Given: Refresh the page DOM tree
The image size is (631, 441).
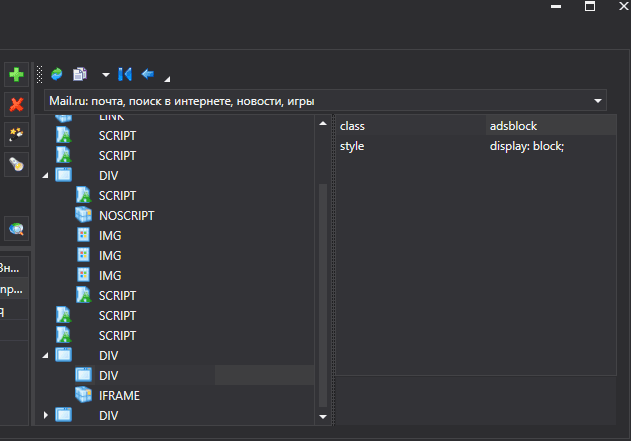Looking at the screenshot, I should (57, 74).
